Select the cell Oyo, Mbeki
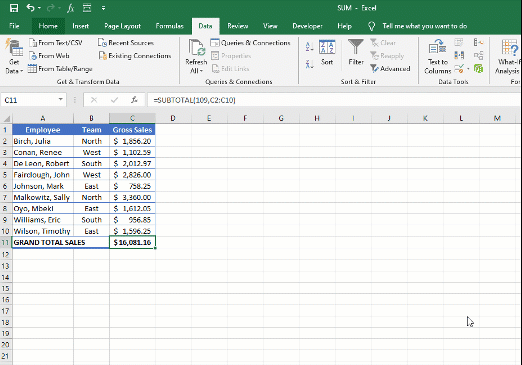Image resolution: width=522 pixels, height=365 pixels. tap(43, 208)
